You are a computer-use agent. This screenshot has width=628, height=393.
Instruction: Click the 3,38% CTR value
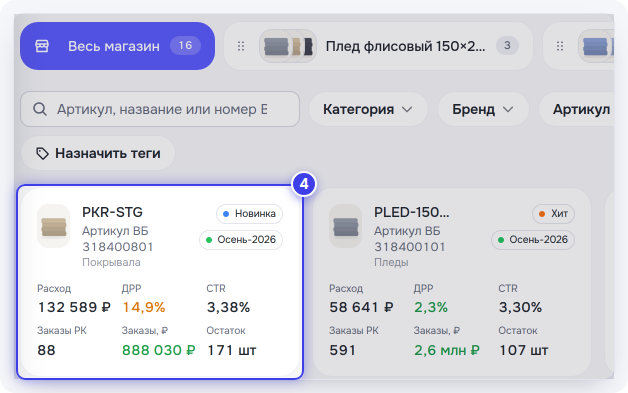228,307
